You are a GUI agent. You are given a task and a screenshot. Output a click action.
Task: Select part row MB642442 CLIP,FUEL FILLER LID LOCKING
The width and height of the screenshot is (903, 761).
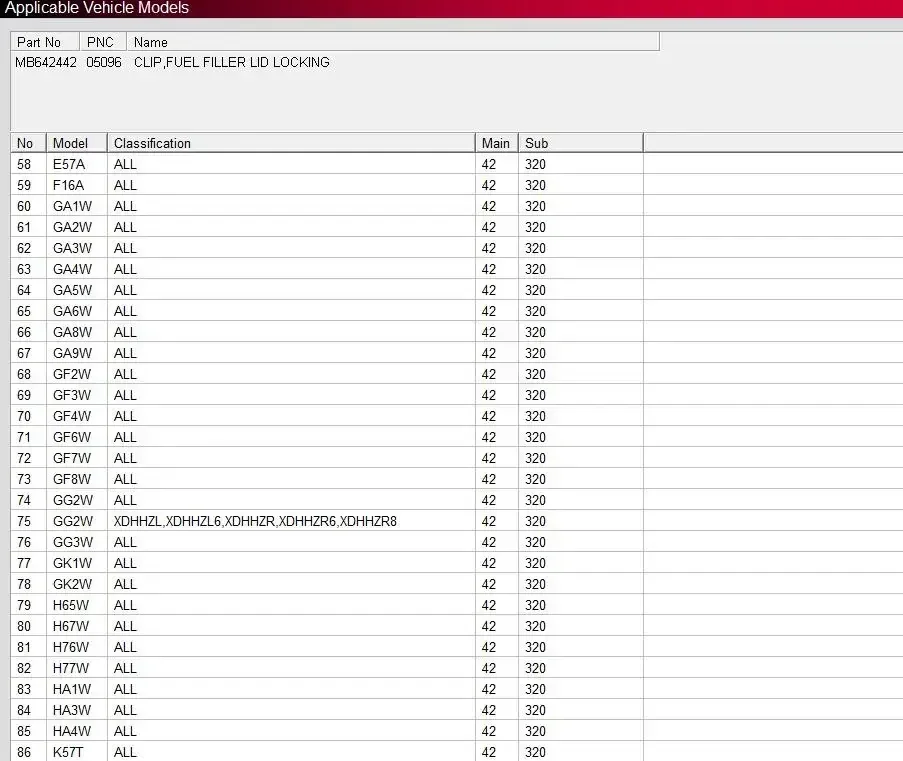tap(334, 62)
